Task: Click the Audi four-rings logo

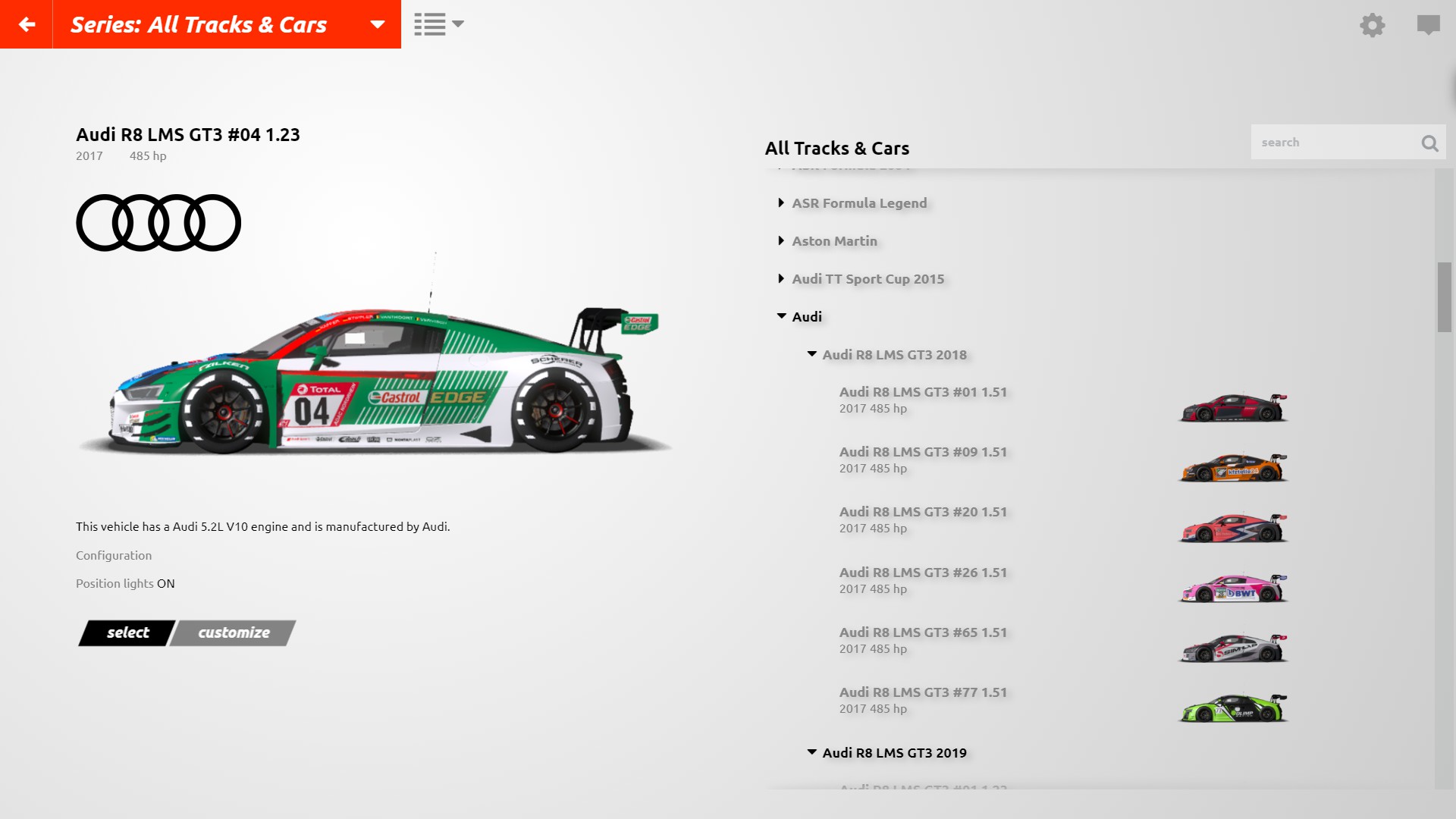Action: pos(158,223)
